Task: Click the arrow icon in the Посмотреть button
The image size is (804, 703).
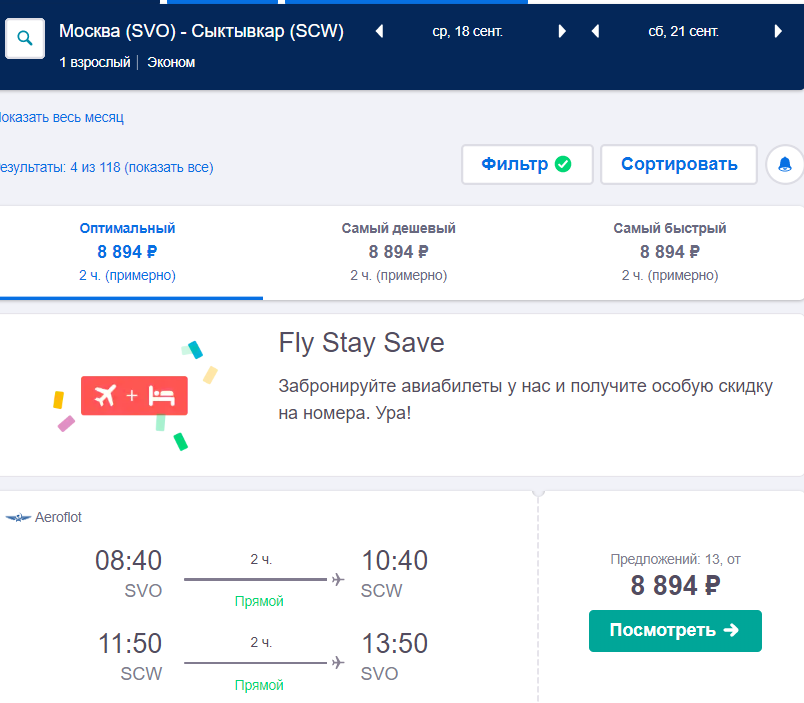Action: point(730,630)
